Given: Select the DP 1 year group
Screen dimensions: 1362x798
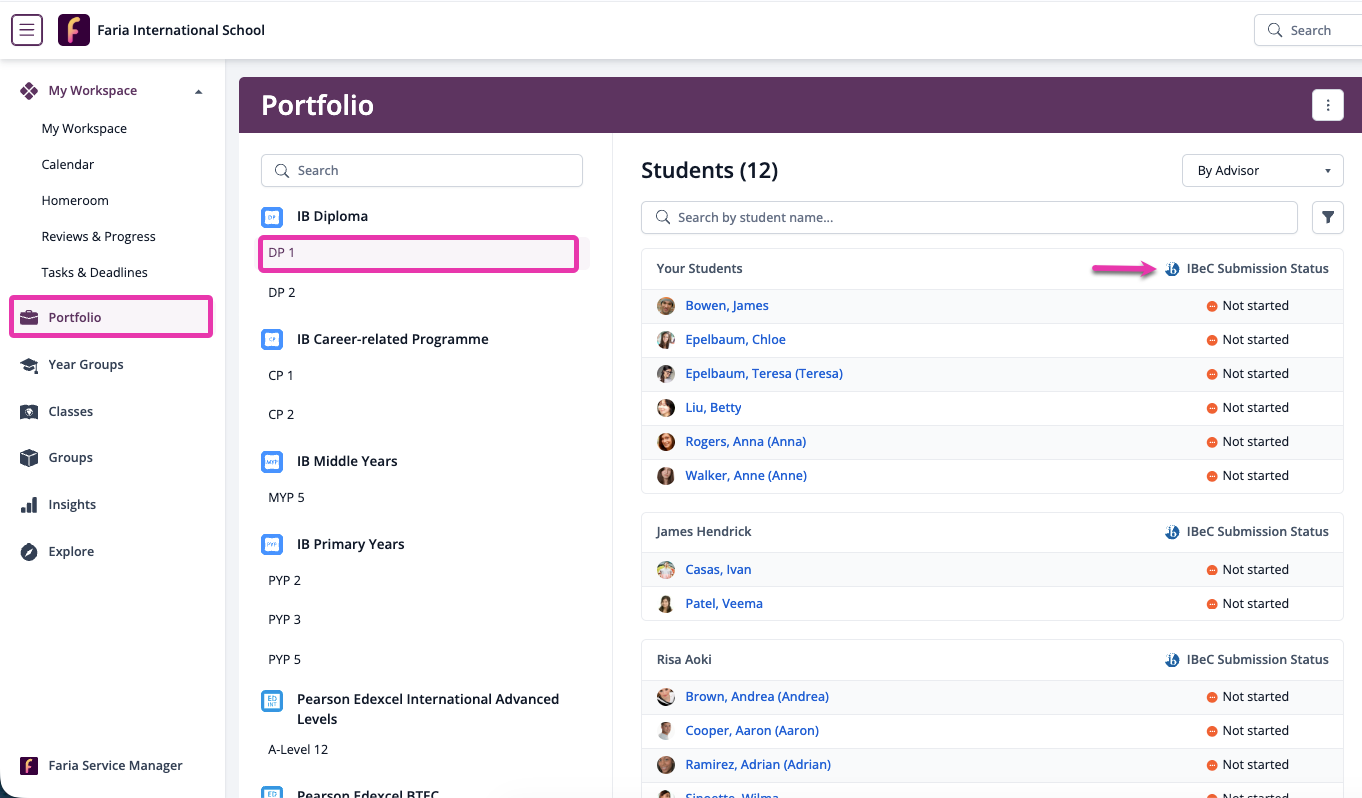Looking at the screenshot, I should pos(418,253).
